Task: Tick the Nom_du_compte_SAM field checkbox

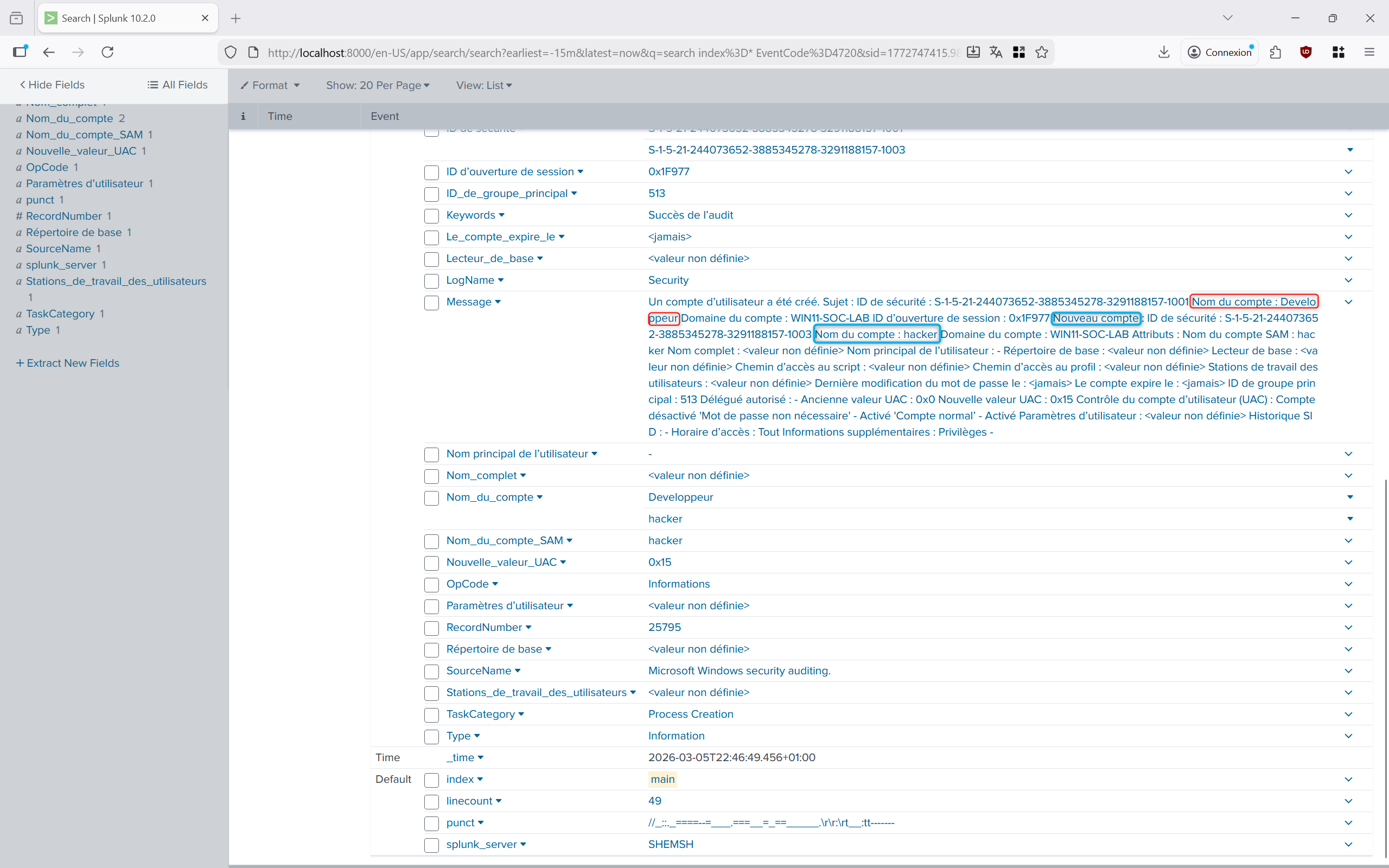Action: point(432,541)
